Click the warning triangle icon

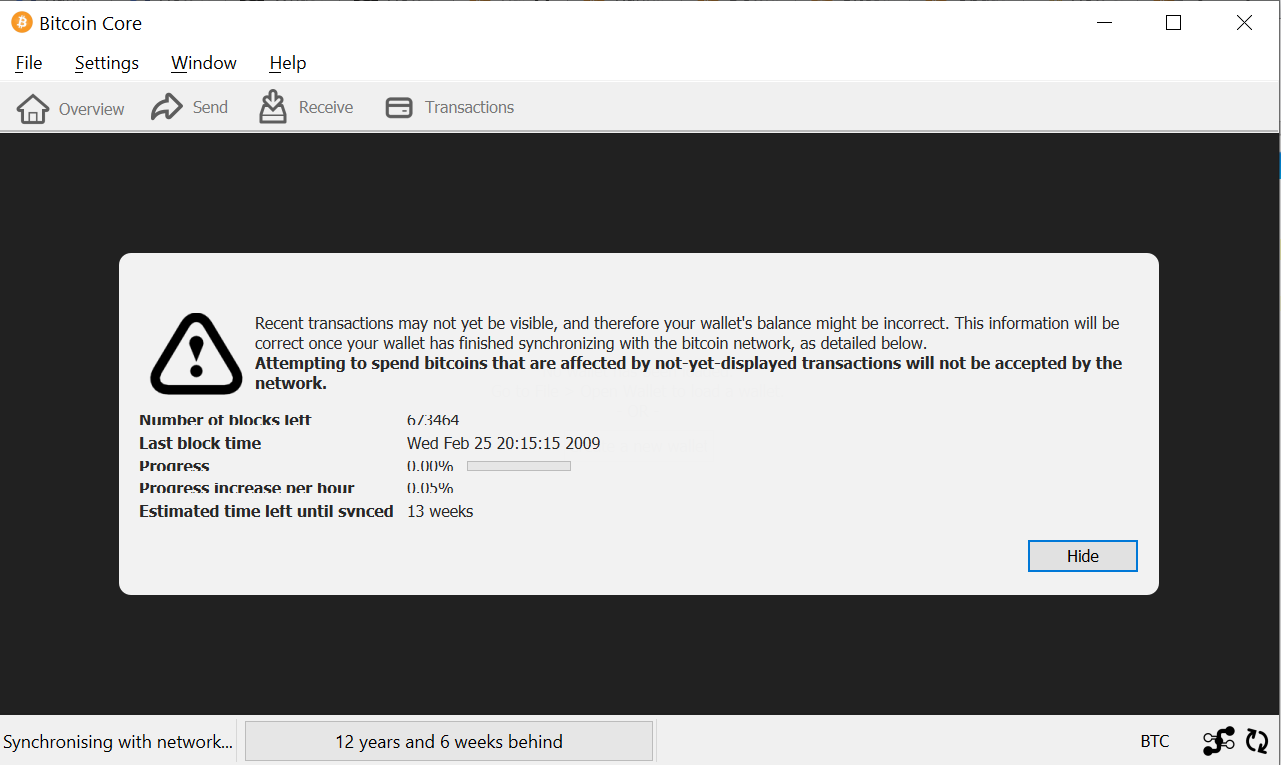point(196,353)
